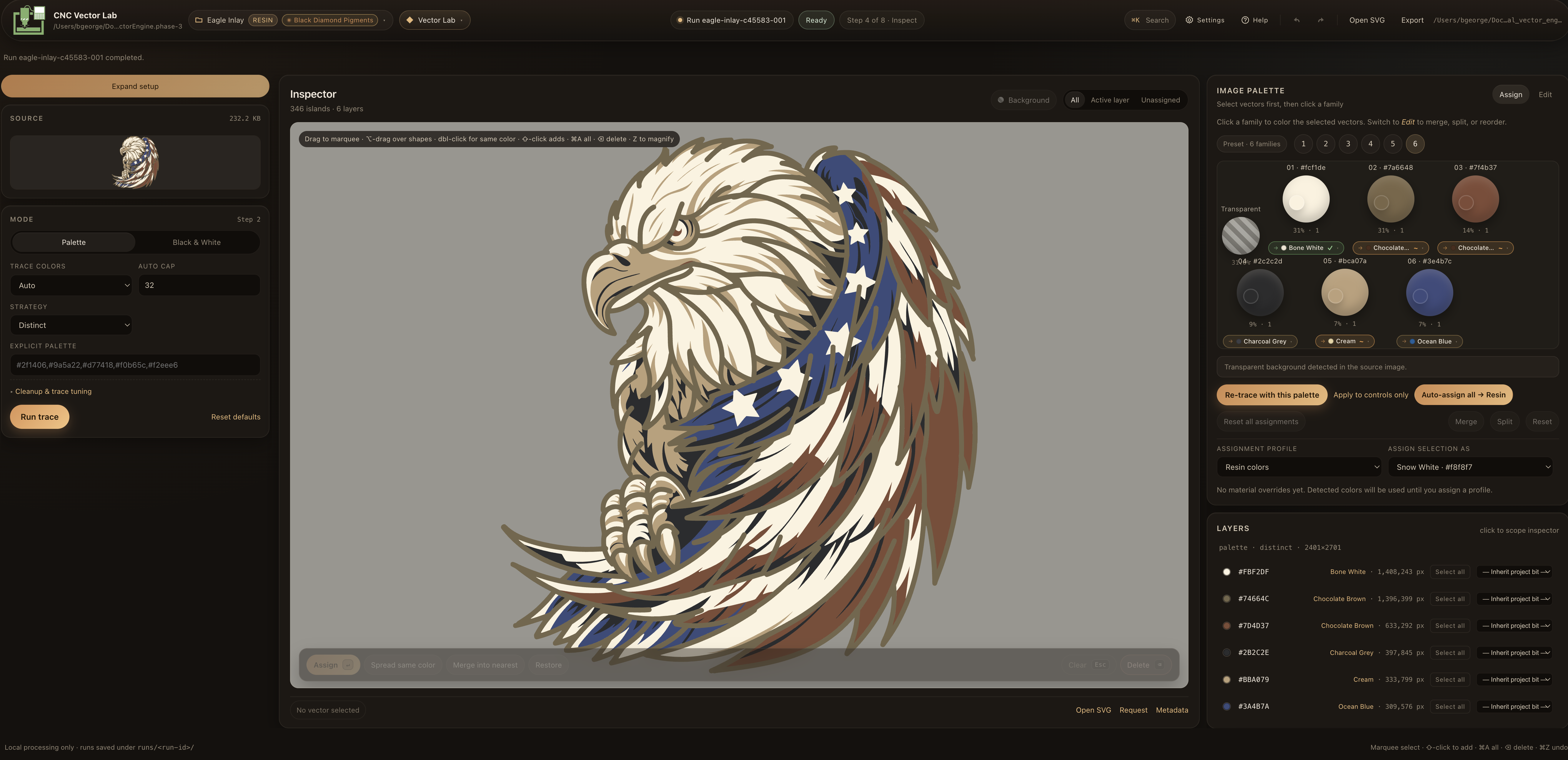Open the Eagle Inlay project dropdown

291,20
